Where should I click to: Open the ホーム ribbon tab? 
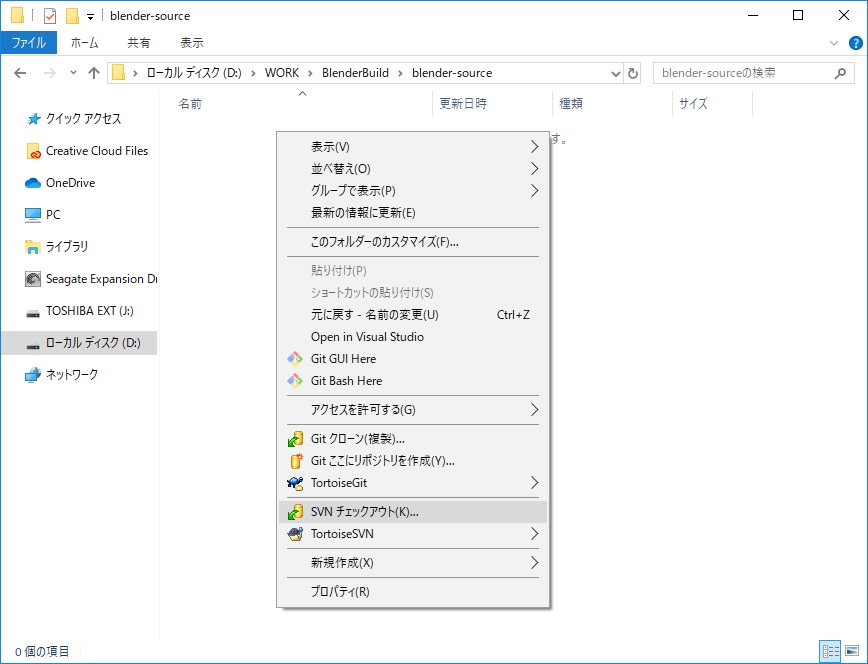point(85,43)
